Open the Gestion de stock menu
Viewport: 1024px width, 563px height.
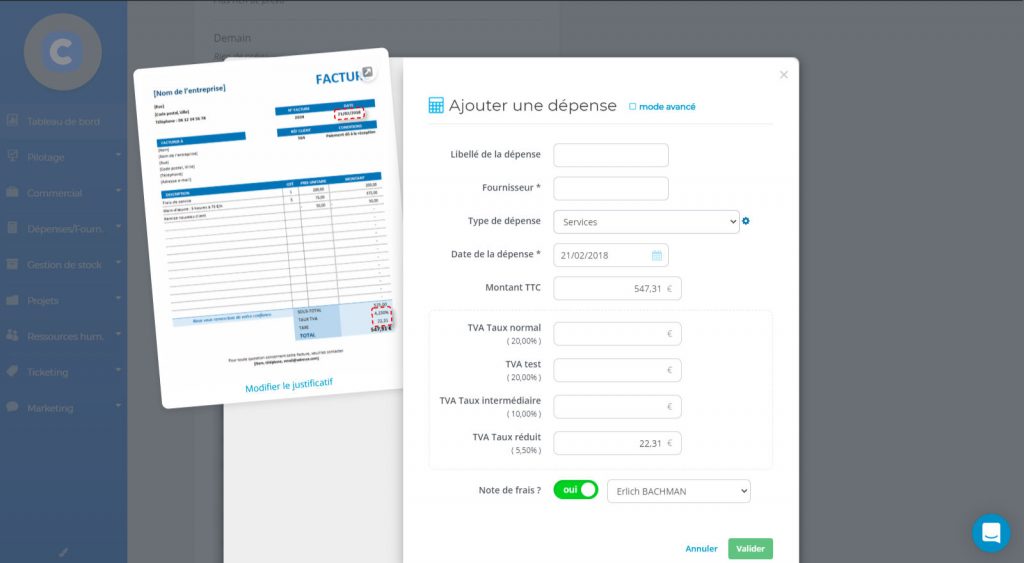[x=65, y=265]
